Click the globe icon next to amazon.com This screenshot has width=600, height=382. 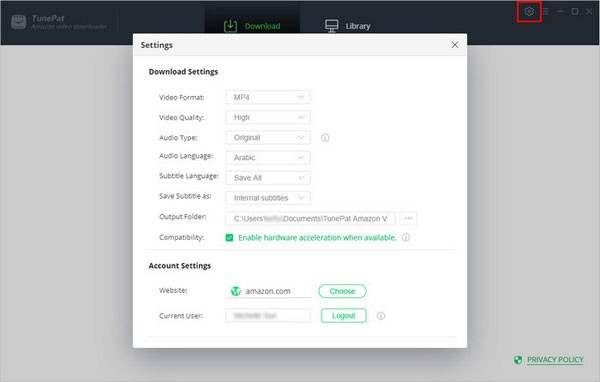[236, 291]
